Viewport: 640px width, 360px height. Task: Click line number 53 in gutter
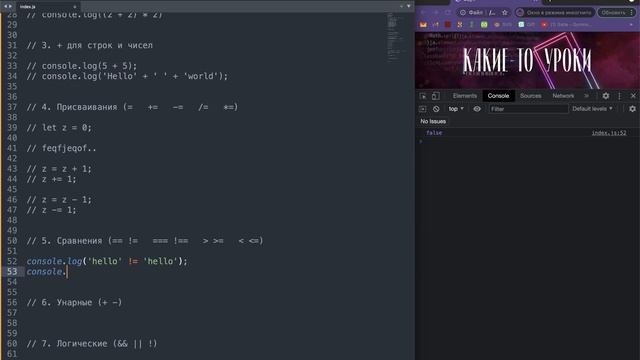coord(12,271)
